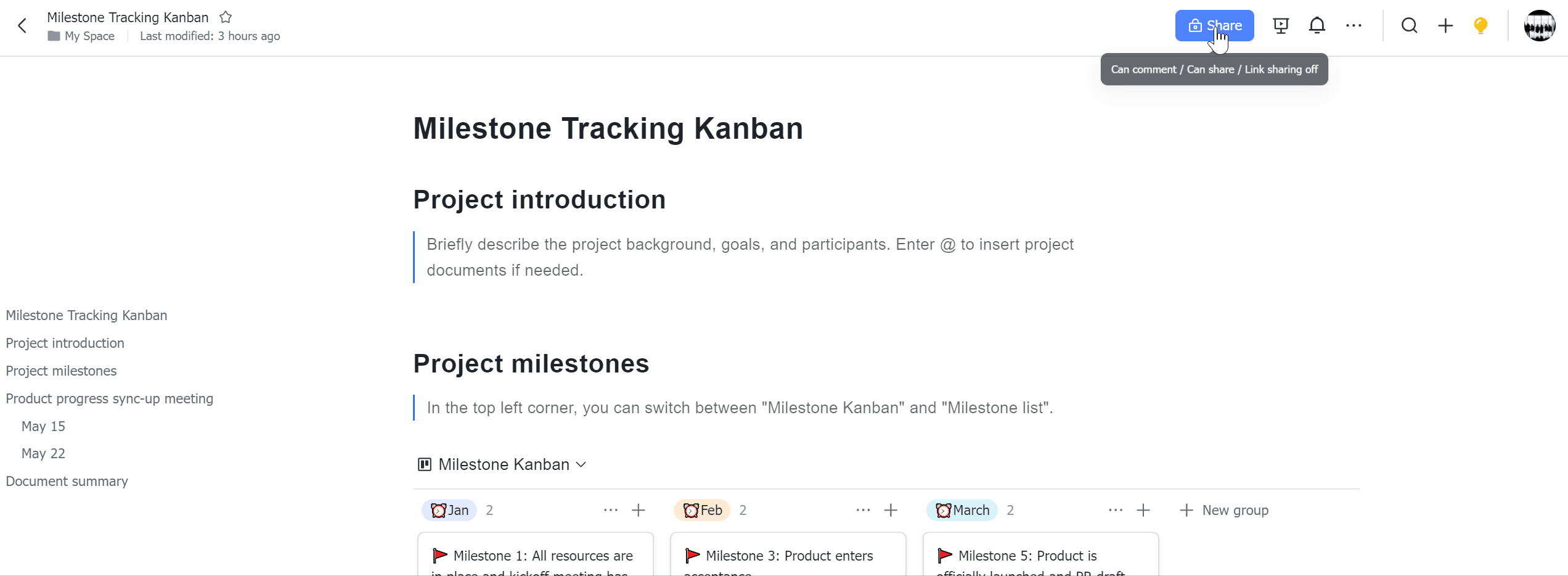Screen dimensions: 1568x576
Task: Click the Share button
Action: point(1214,25)
